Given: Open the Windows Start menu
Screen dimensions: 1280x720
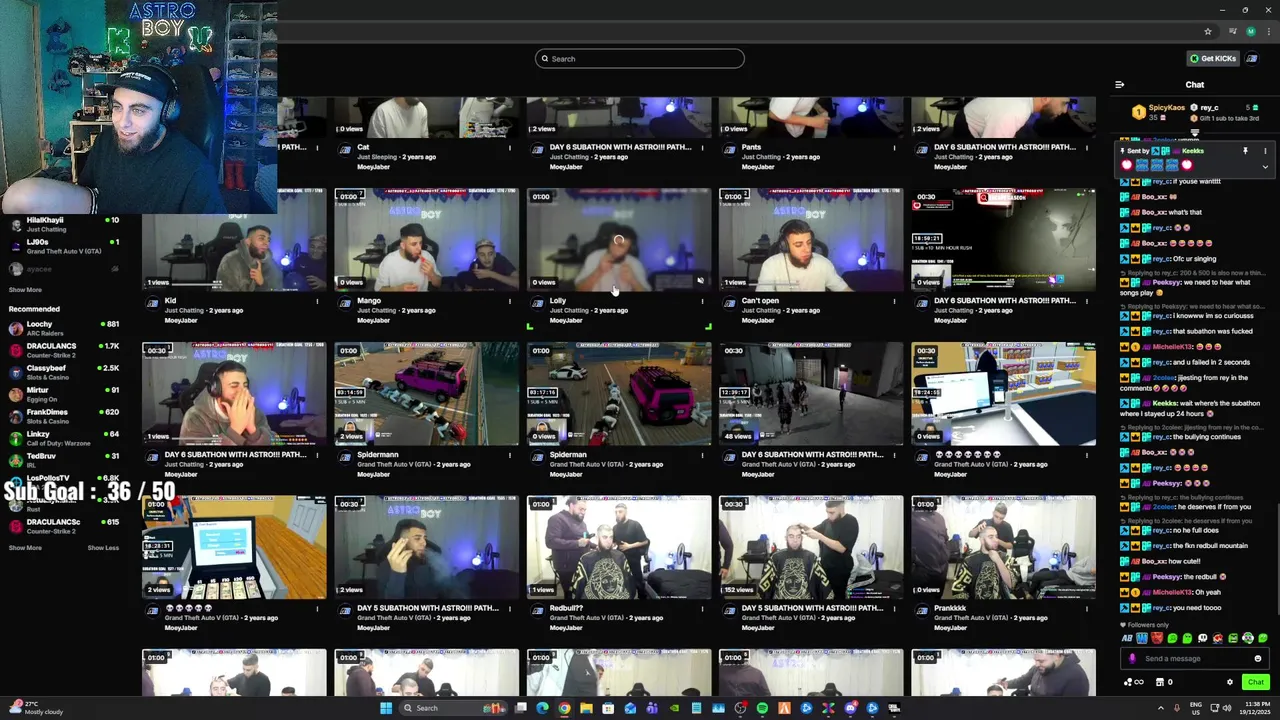Looking at the screenshot, I should [x=385, y=708].
